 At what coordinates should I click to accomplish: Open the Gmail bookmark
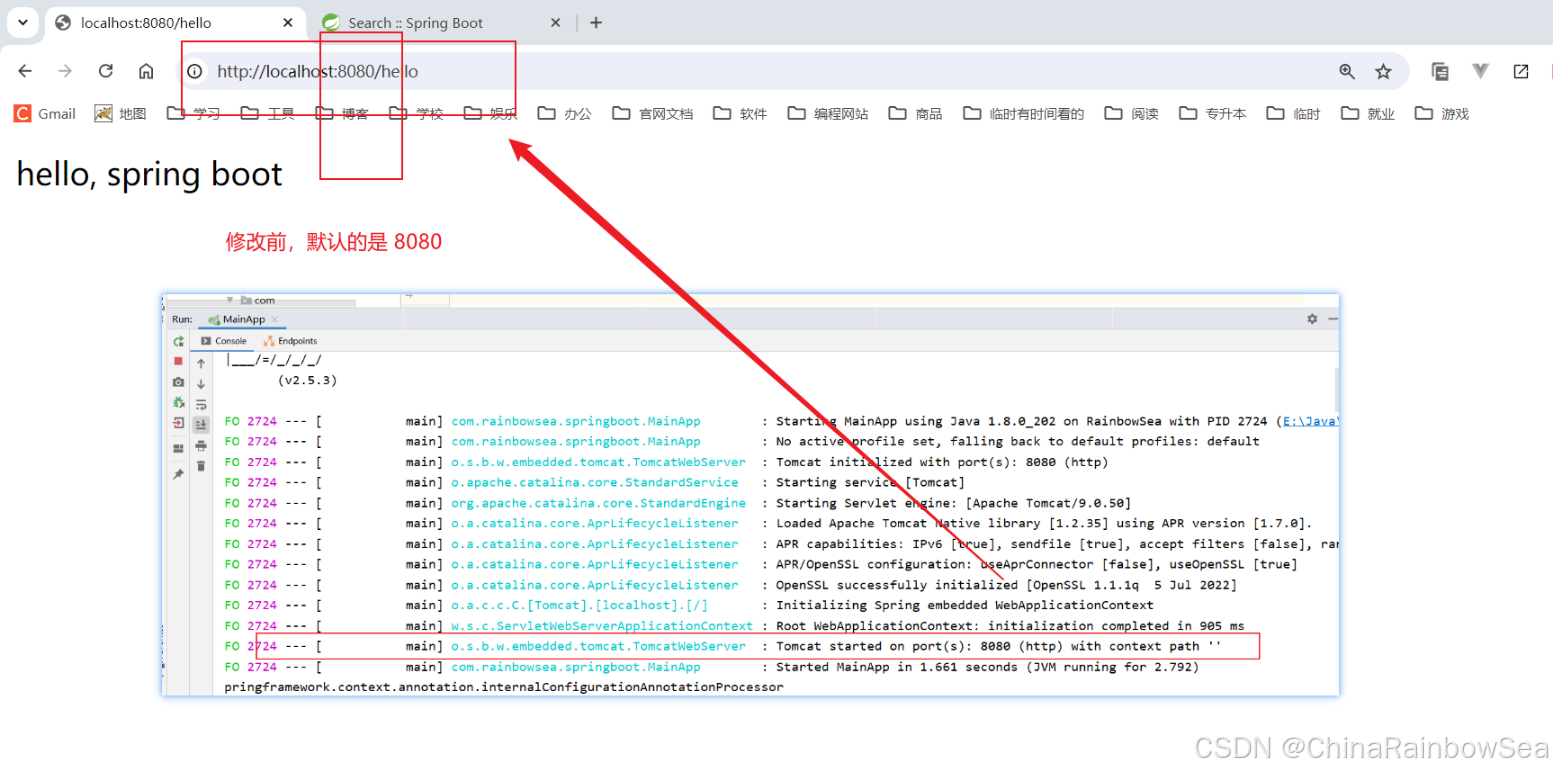[45, 114]
